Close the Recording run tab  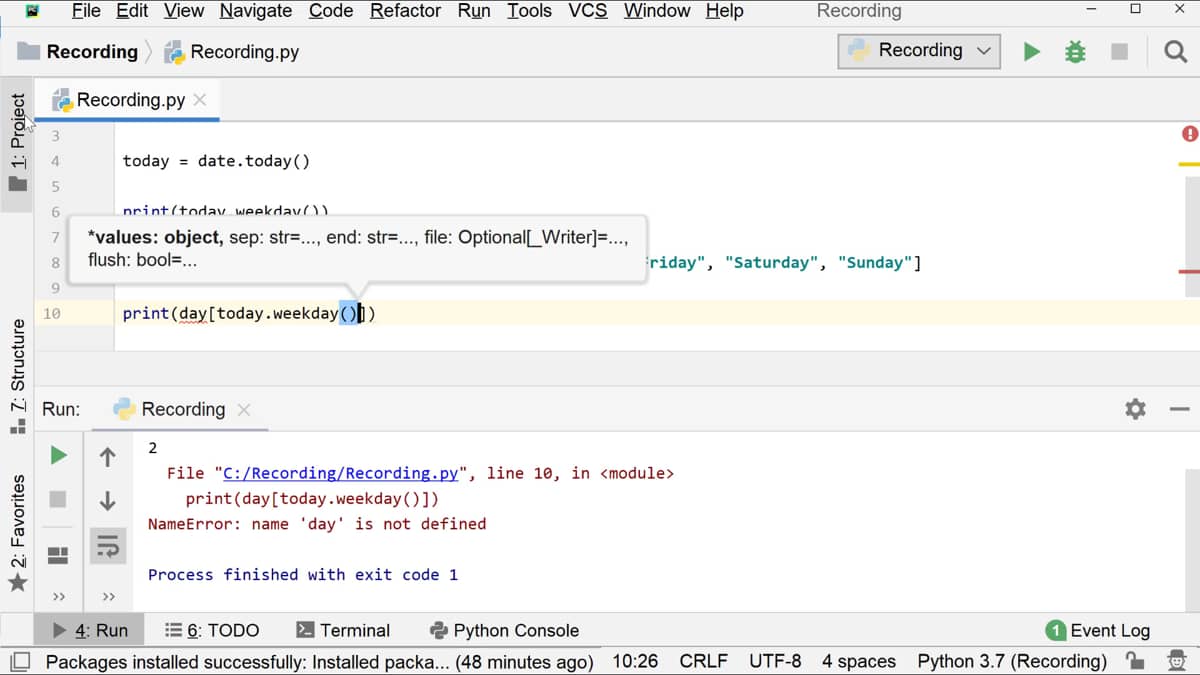pyautogui.click(x=244, y=410)
